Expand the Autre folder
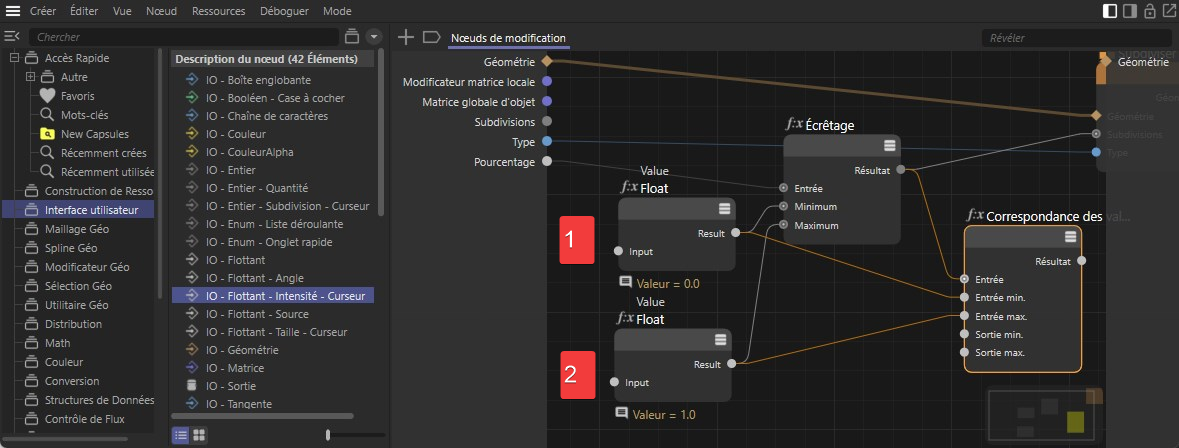 click(30, 77)
